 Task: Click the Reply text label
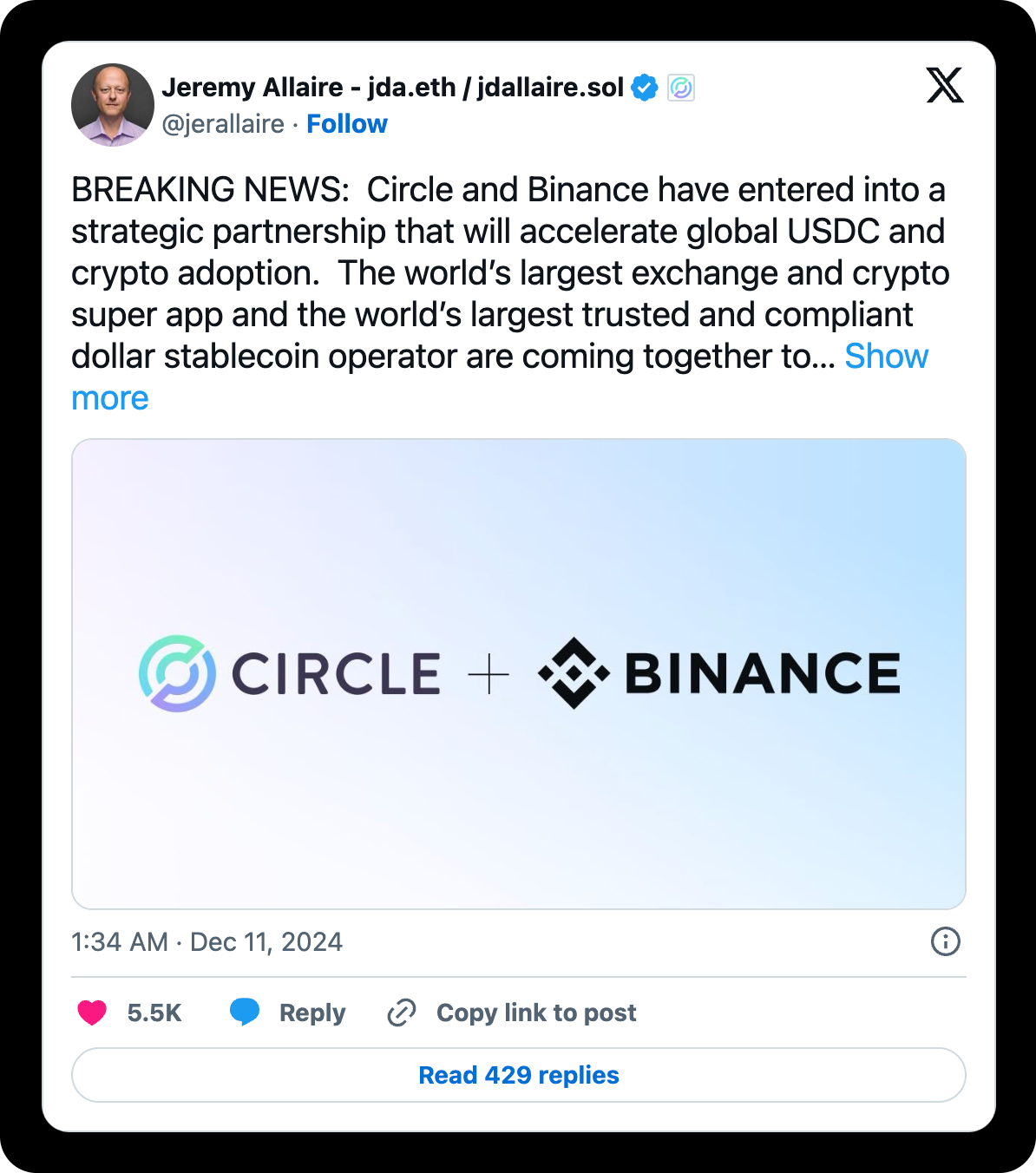pos(312,1012)
